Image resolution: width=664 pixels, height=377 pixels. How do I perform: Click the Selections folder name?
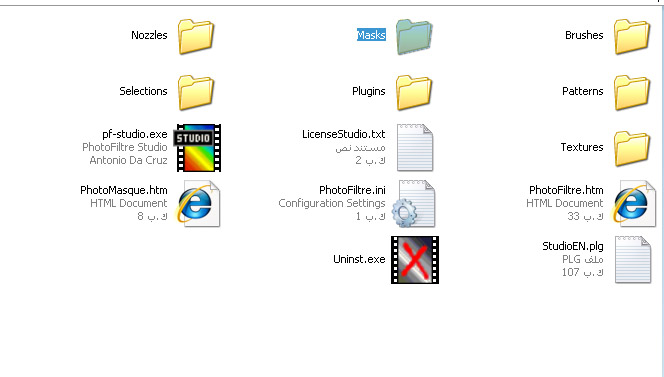tap(143, 91)
